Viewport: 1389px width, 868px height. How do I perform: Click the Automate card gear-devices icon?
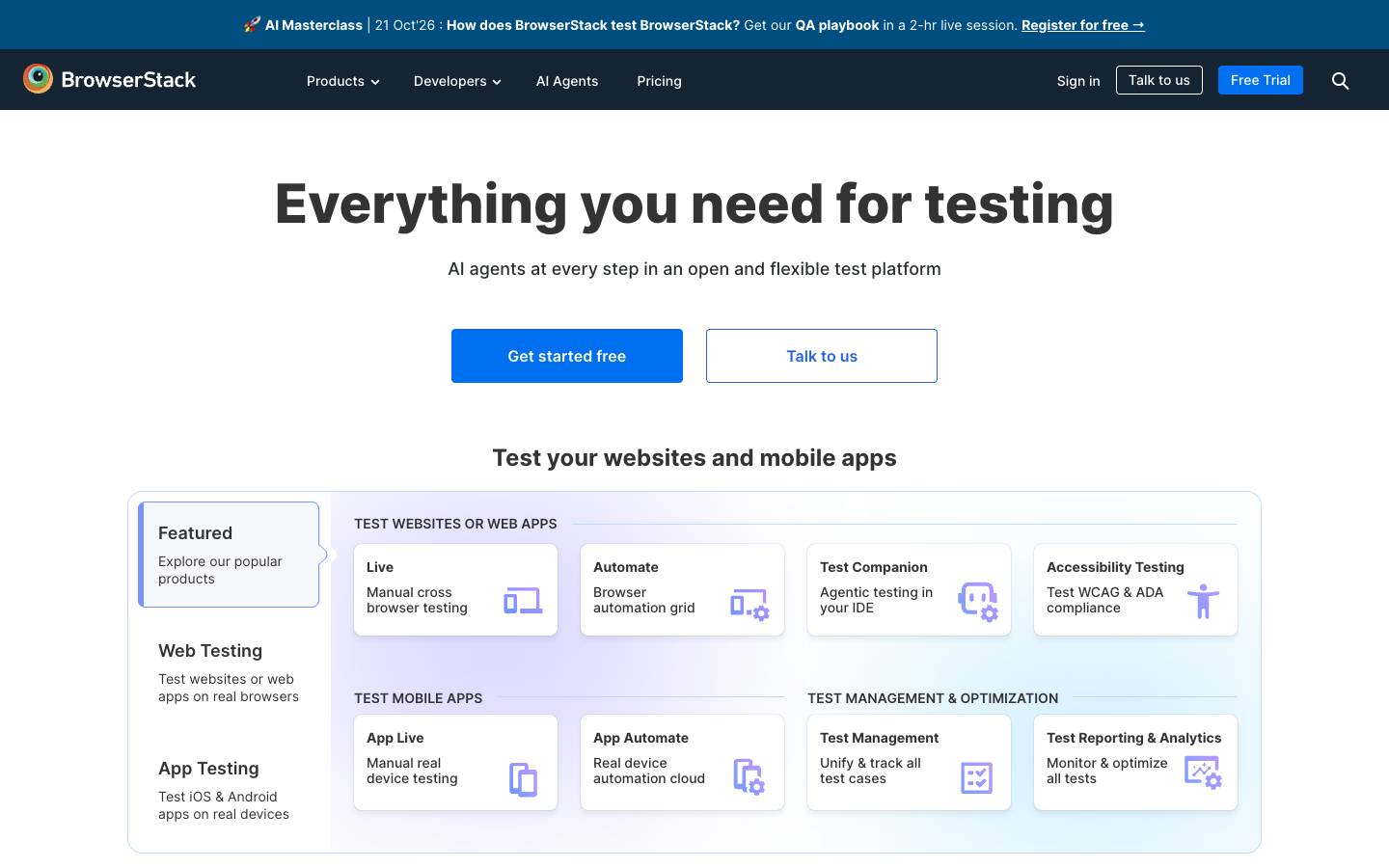click(749, 605)
